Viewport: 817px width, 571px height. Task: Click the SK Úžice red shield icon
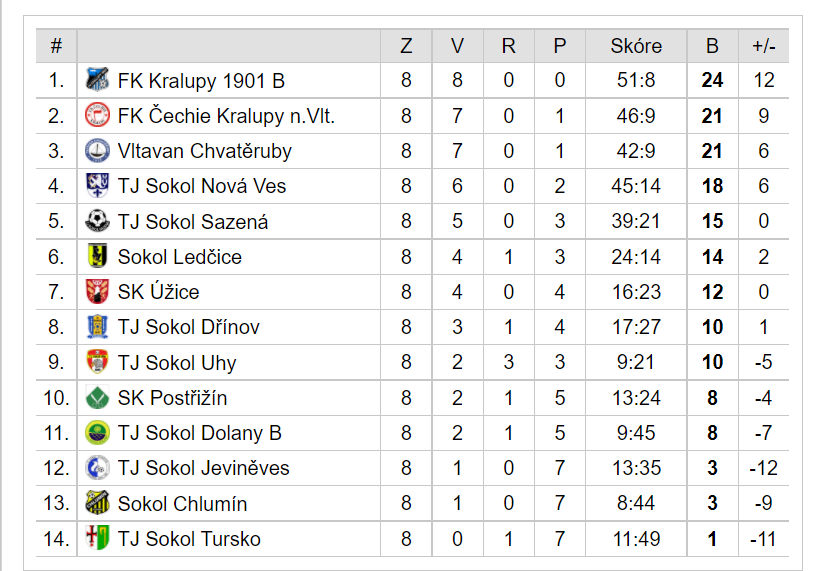pyautogui.click(x=97, y=292)
